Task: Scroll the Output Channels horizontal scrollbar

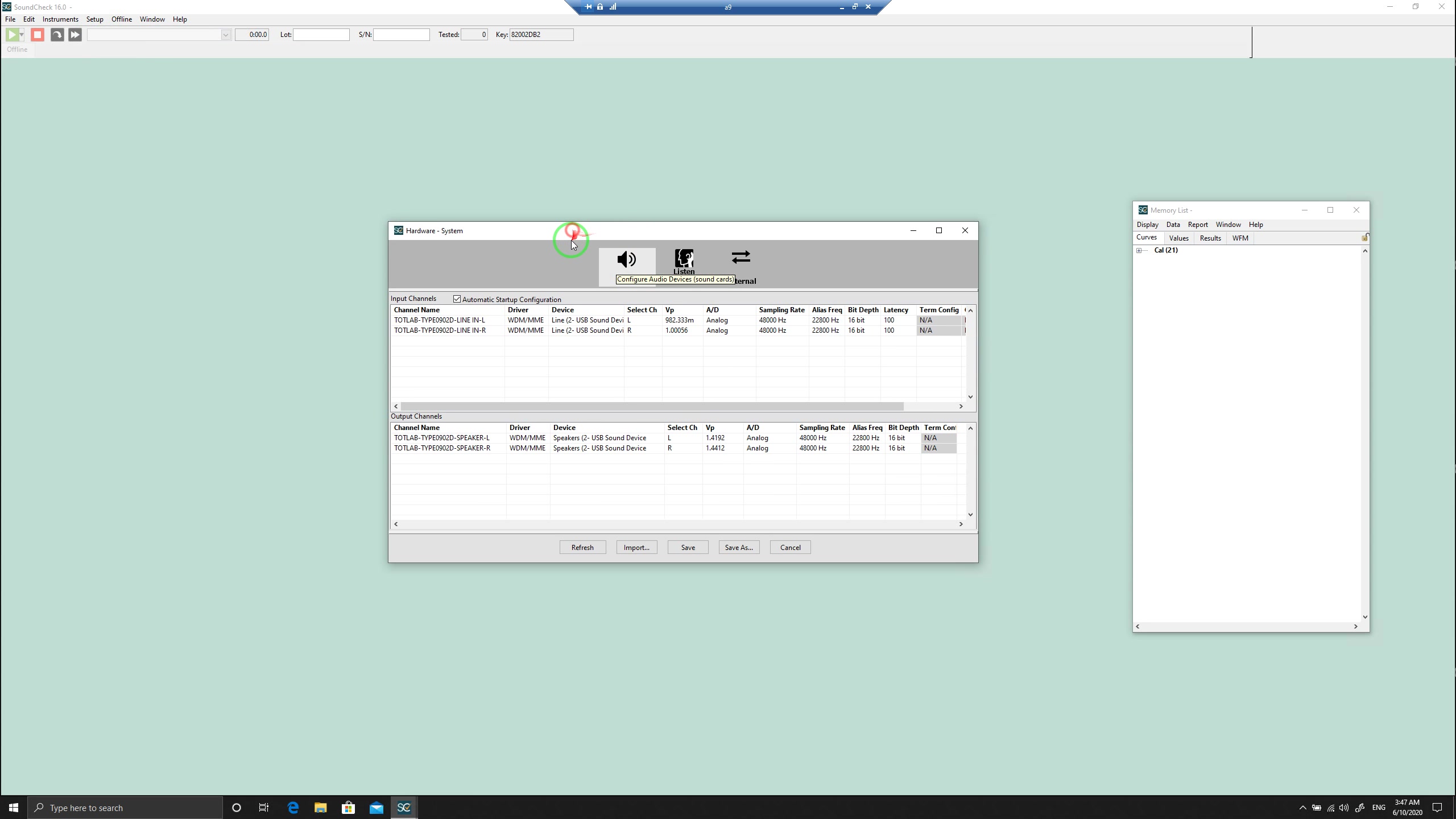Action: pyautogui.click(x=678, y=524)
